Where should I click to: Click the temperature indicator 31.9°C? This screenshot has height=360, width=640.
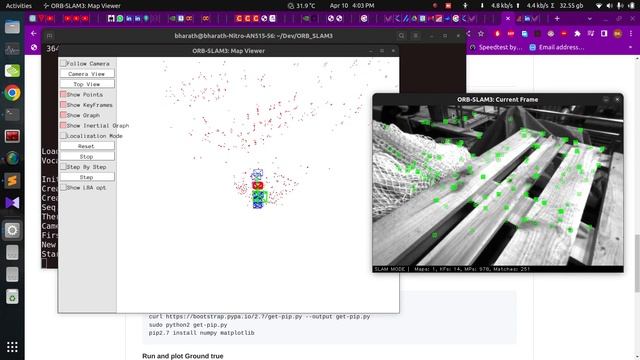pos(302,6)
